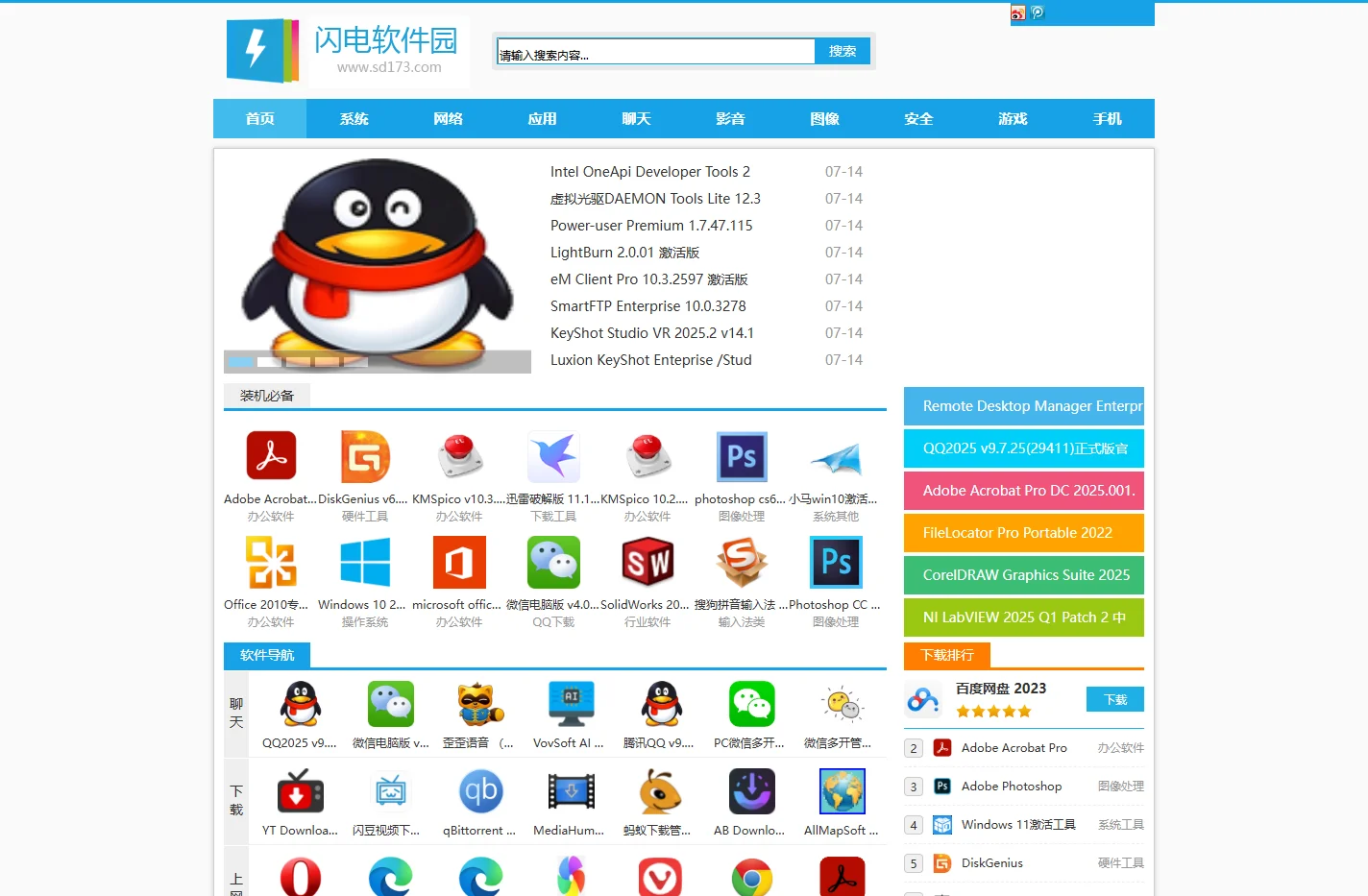The image size is (1368, 896).
Task: Click the KMSpico v10.3 red button icon
Action: (459, 455)
